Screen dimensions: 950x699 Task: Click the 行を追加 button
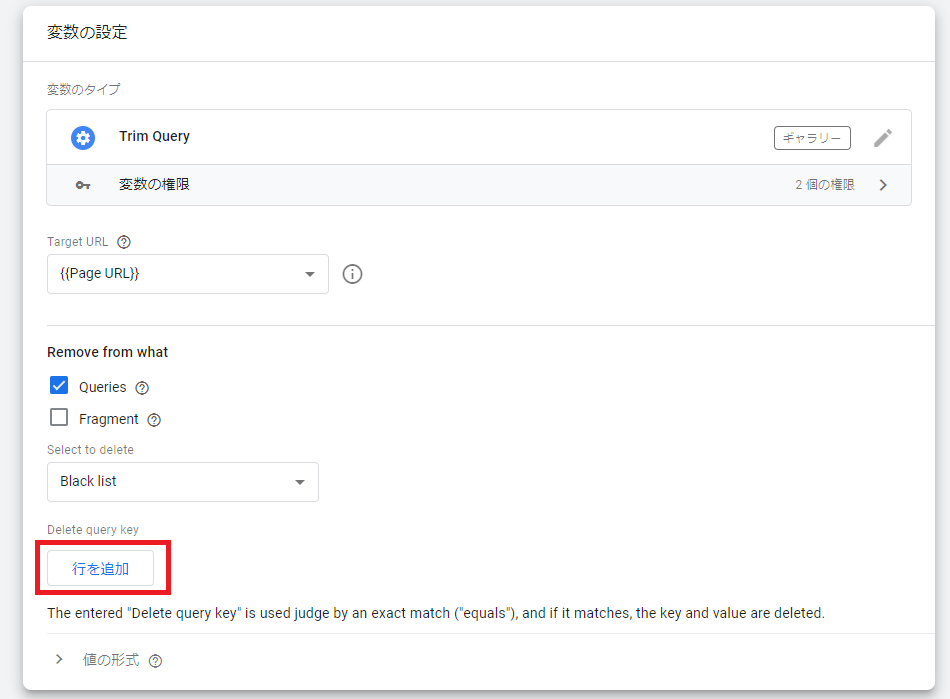[x=101, y=569]
